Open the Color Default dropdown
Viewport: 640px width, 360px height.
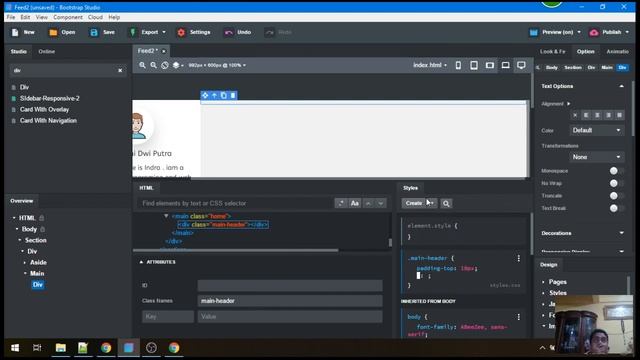597,130
